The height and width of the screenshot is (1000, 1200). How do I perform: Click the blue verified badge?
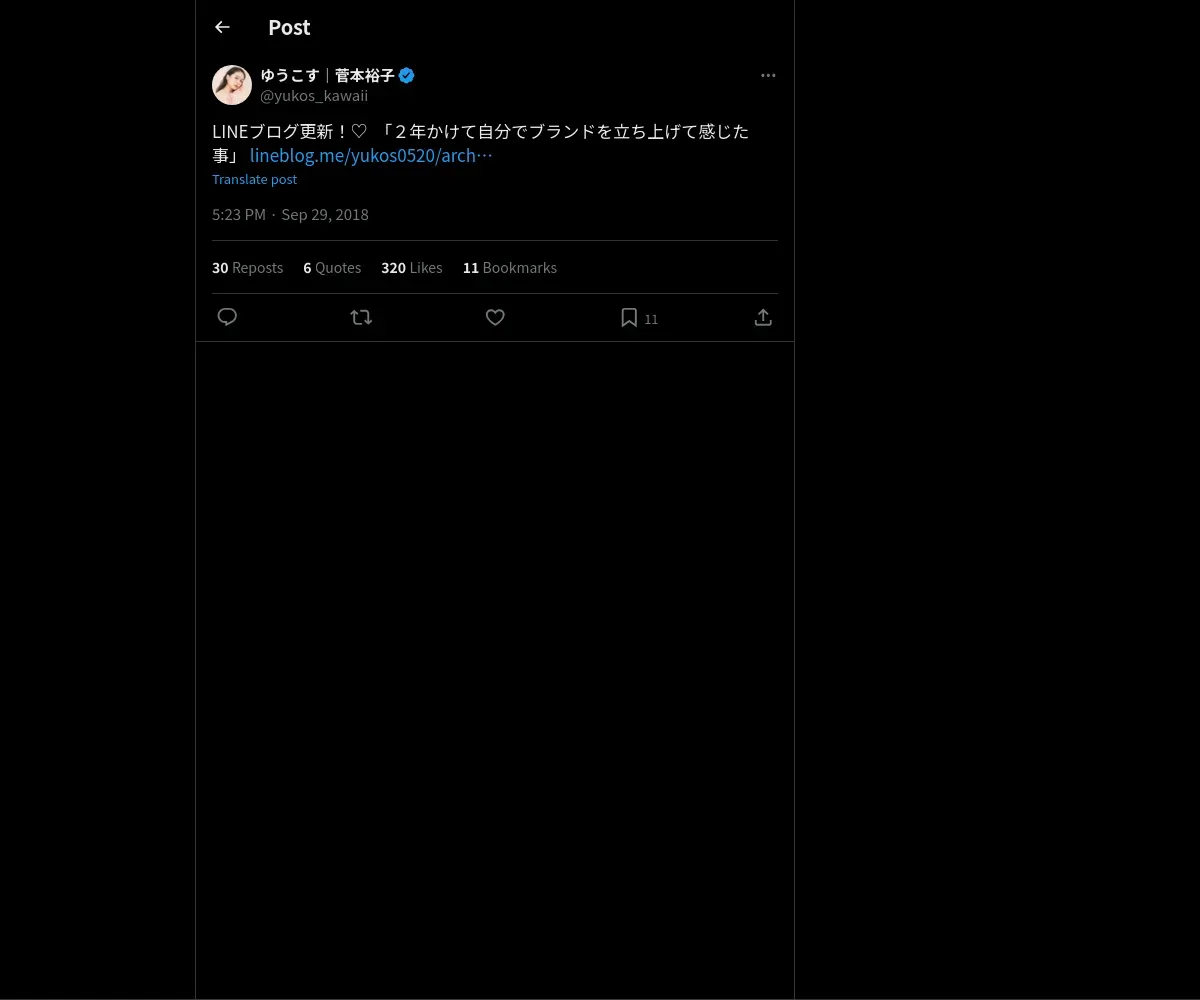click(x=407, y=75)
